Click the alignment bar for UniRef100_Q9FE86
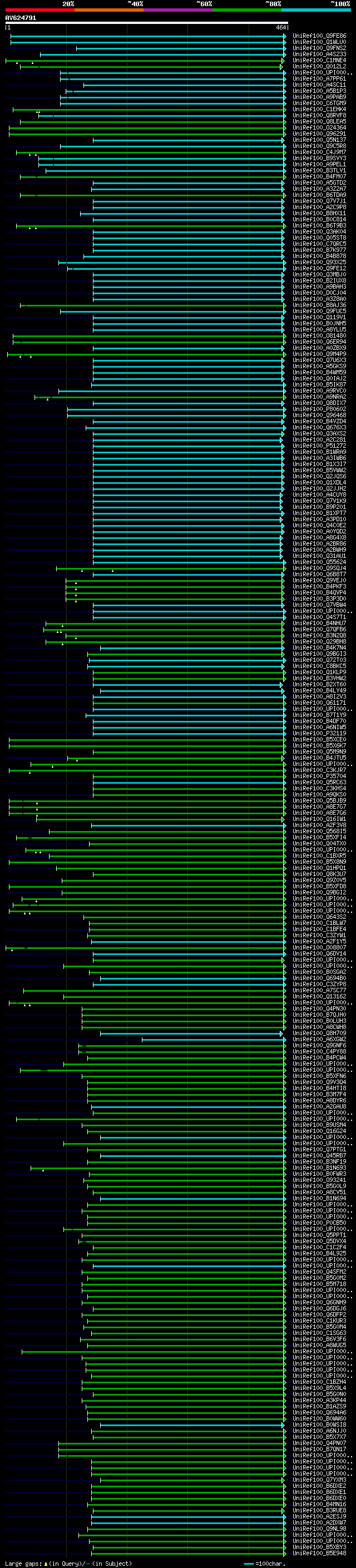Viewport: 356px width, 1568px height. (148, 36)
